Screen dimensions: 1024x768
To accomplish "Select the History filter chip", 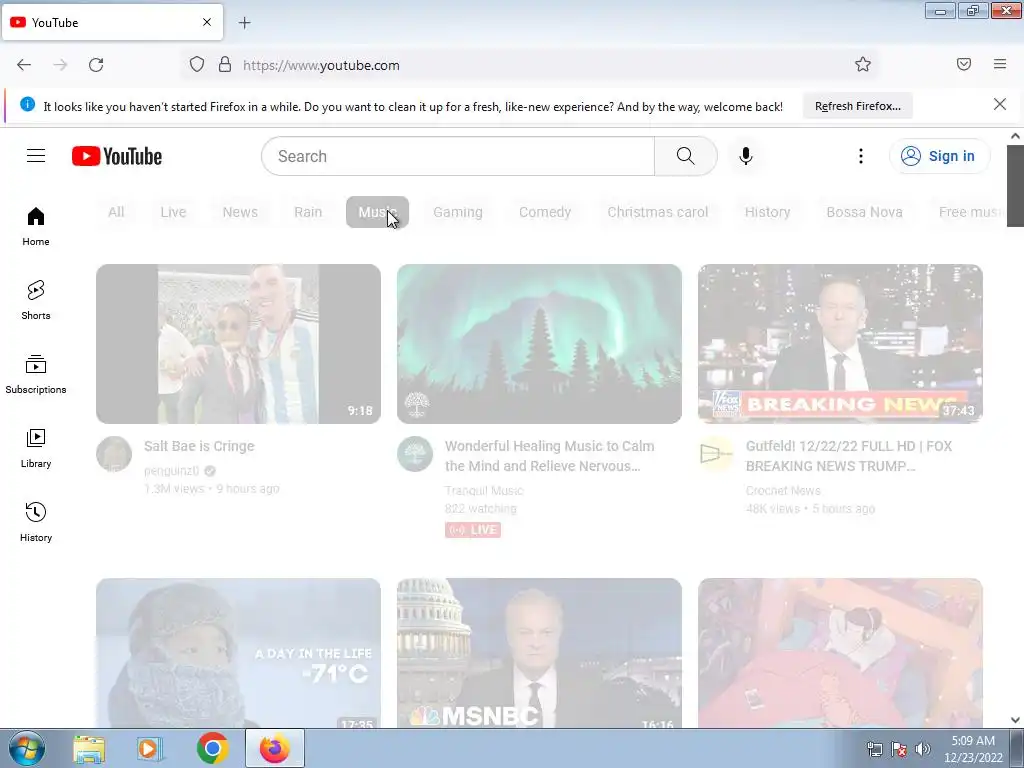I will tap(767, 212).
